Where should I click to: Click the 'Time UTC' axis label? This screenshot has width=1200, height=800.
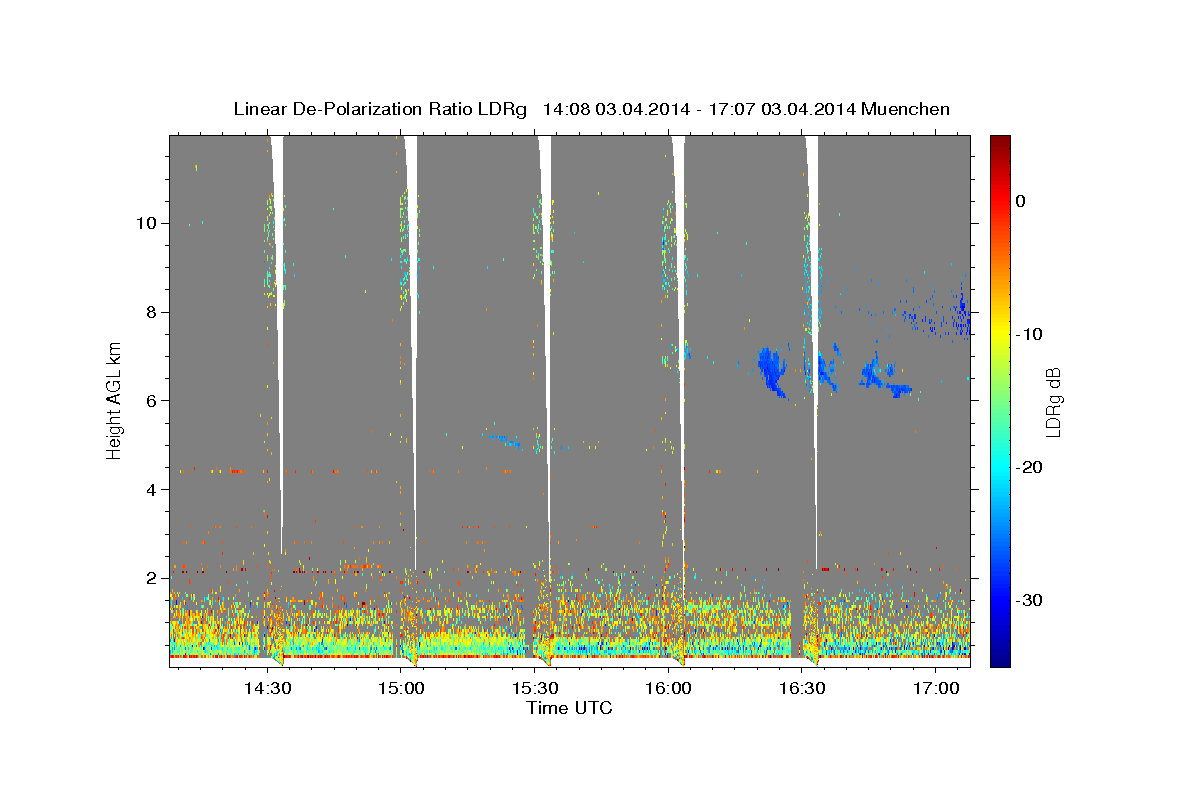569,709
